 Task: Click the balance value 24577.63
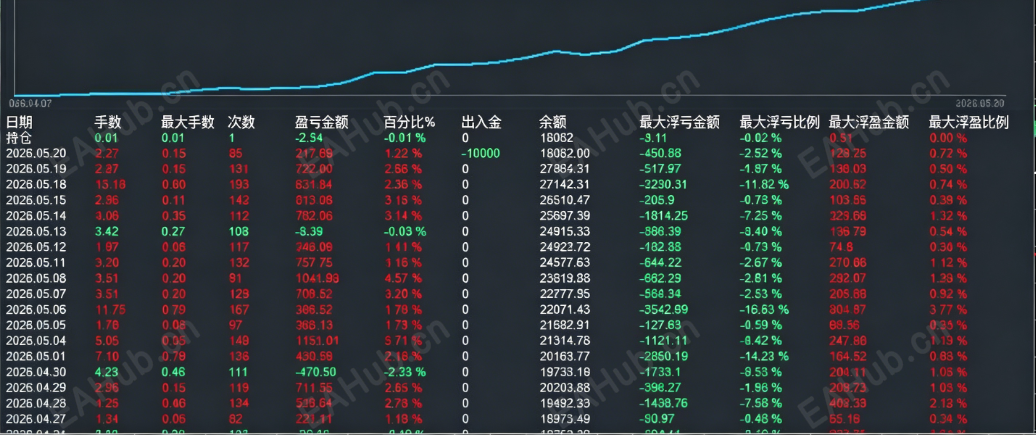coord(564,262)
